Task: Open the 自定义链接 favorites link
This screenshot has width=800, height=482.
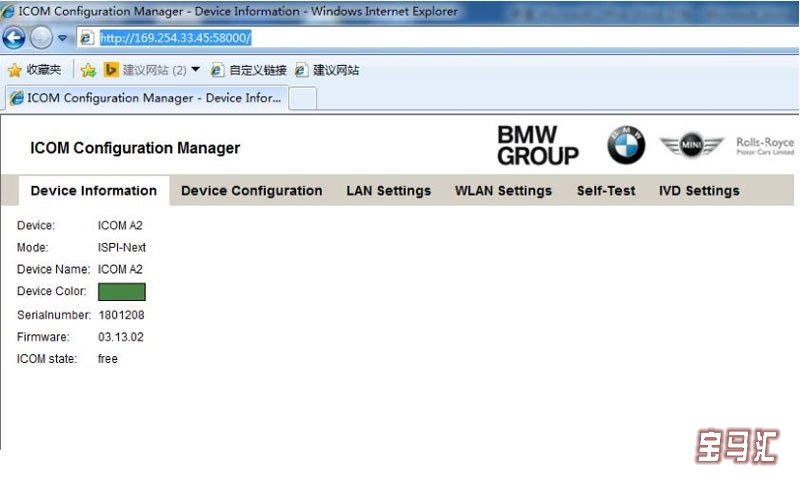Action: tap(249, 70)
